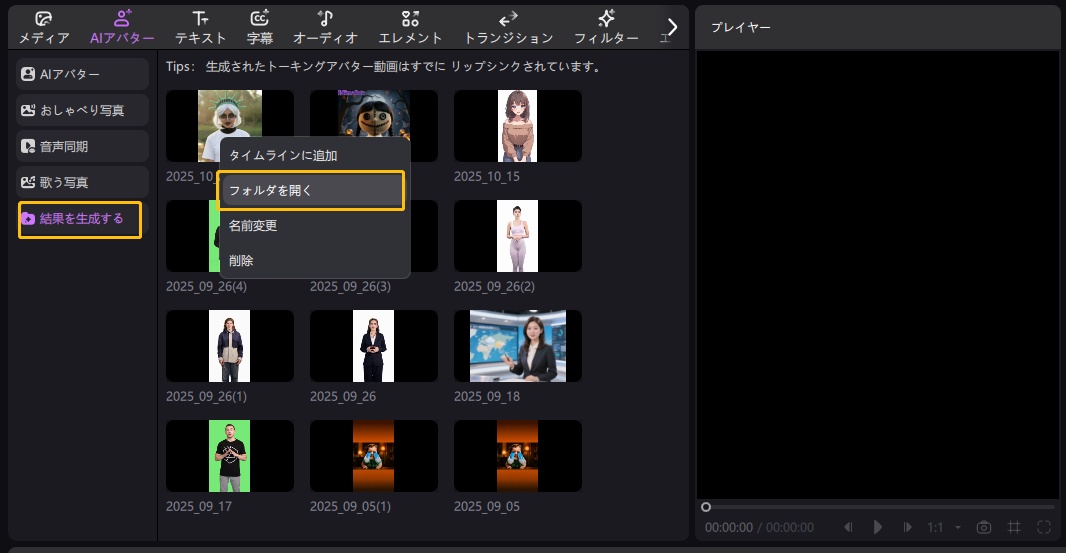Select 歌う写真 in the sidebar
The image size is (1066, 553).
(83, 182)
